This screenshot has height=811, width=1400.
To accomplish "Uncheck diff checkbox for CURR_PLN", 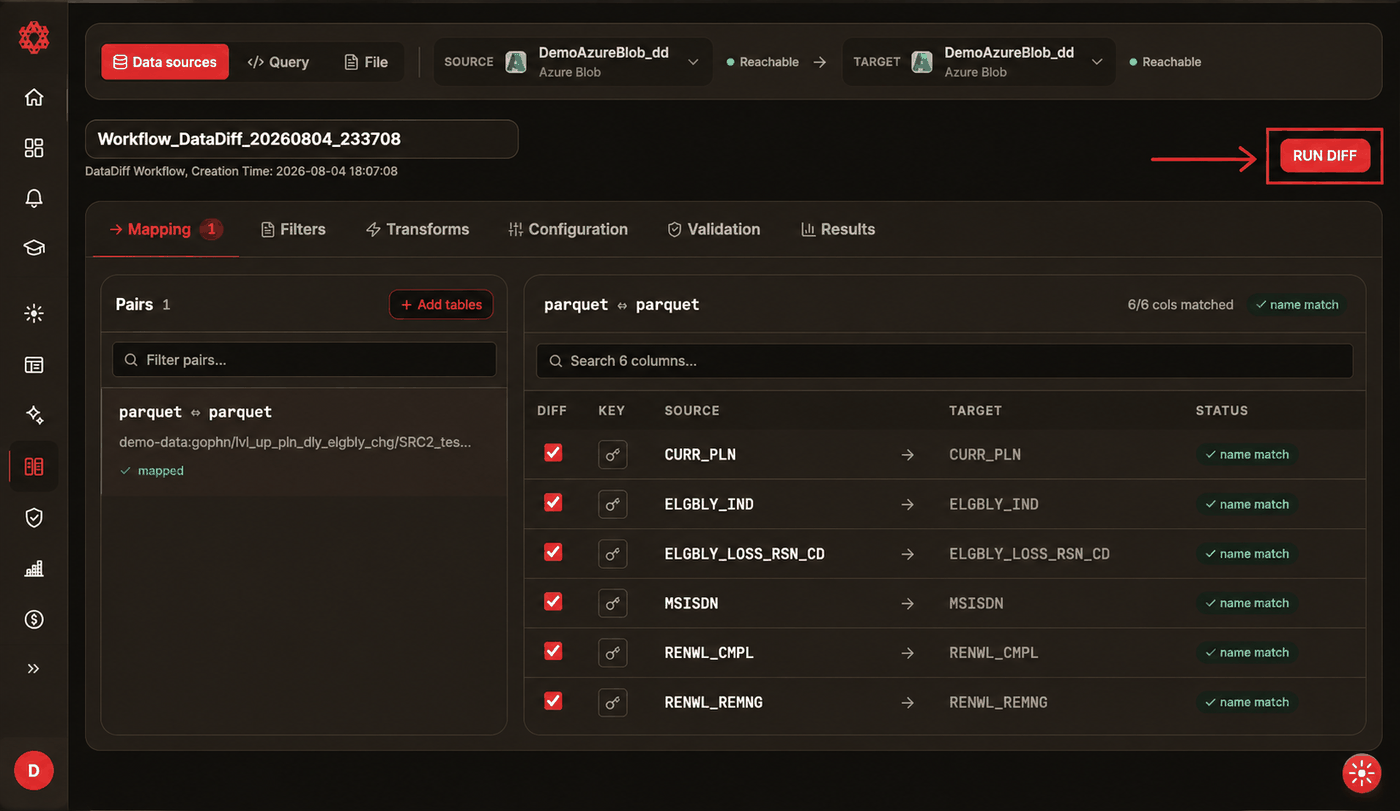I will pyautogui.click(x=553, y=453).
